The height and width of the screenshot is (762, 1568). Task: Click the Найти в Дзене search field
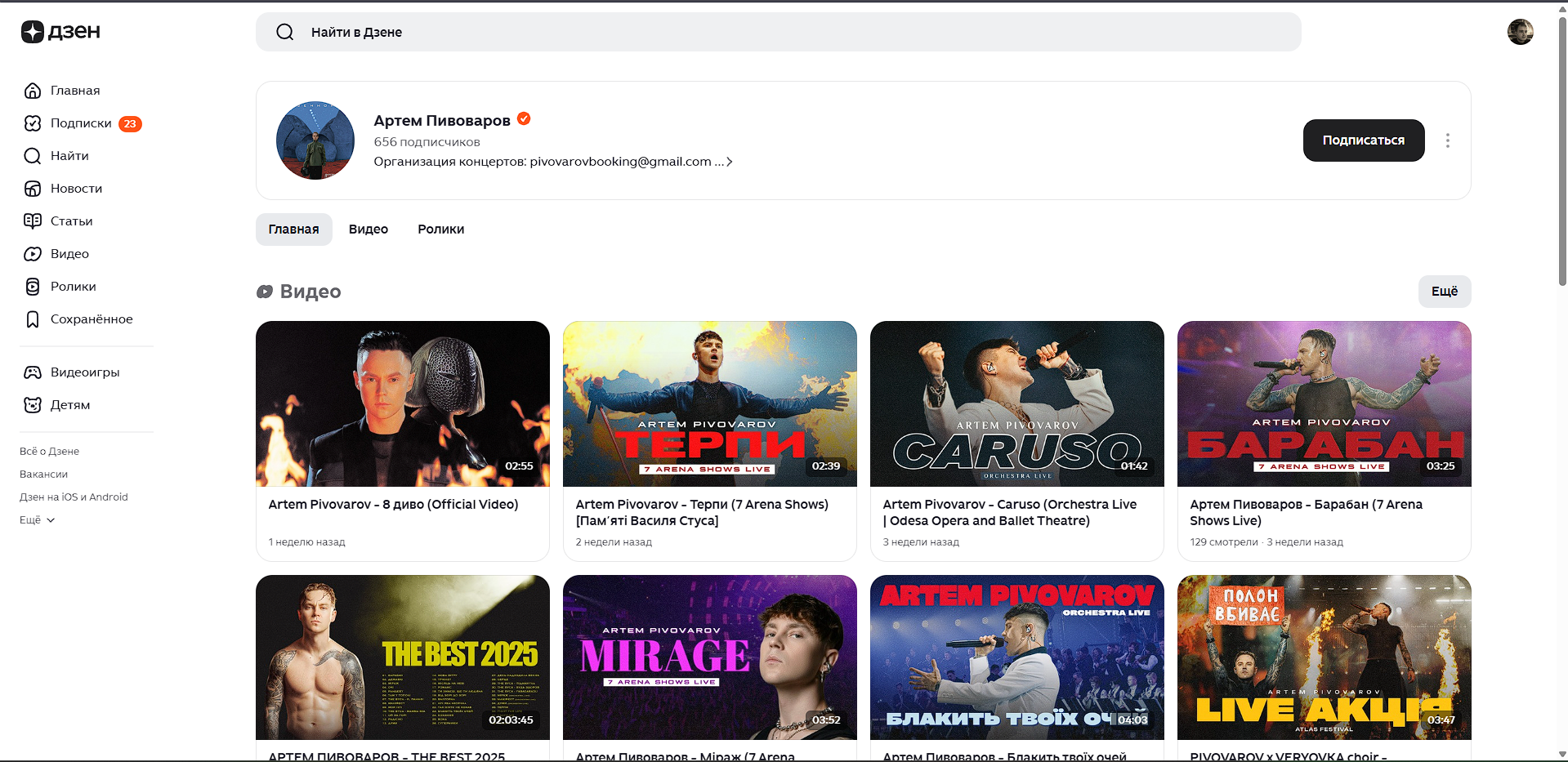click(779, 32)
